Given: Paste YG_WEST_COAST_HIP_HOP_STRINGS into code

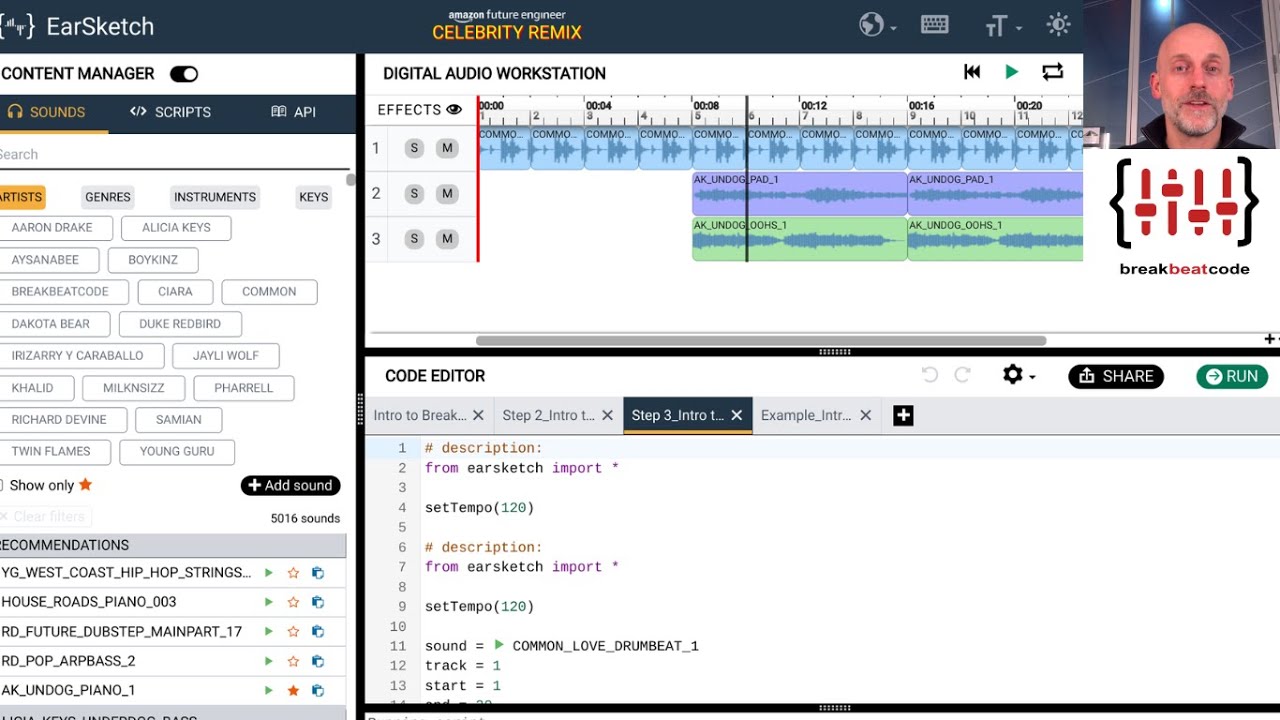Looking at the screenshot, I should click(318, 573).
